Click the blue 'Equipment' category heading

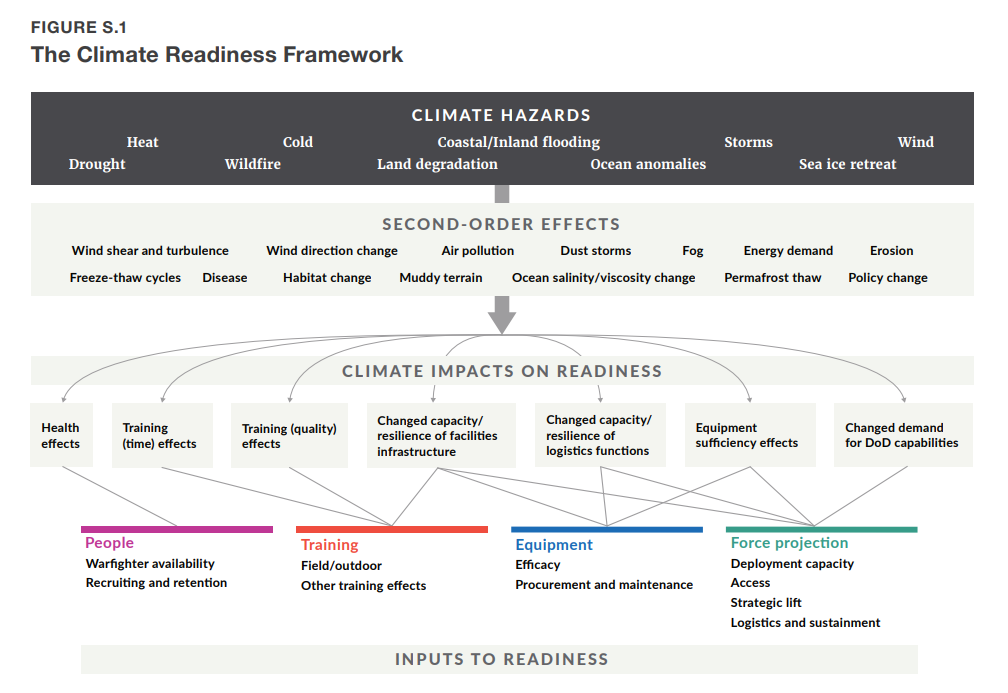click(554, 545)
